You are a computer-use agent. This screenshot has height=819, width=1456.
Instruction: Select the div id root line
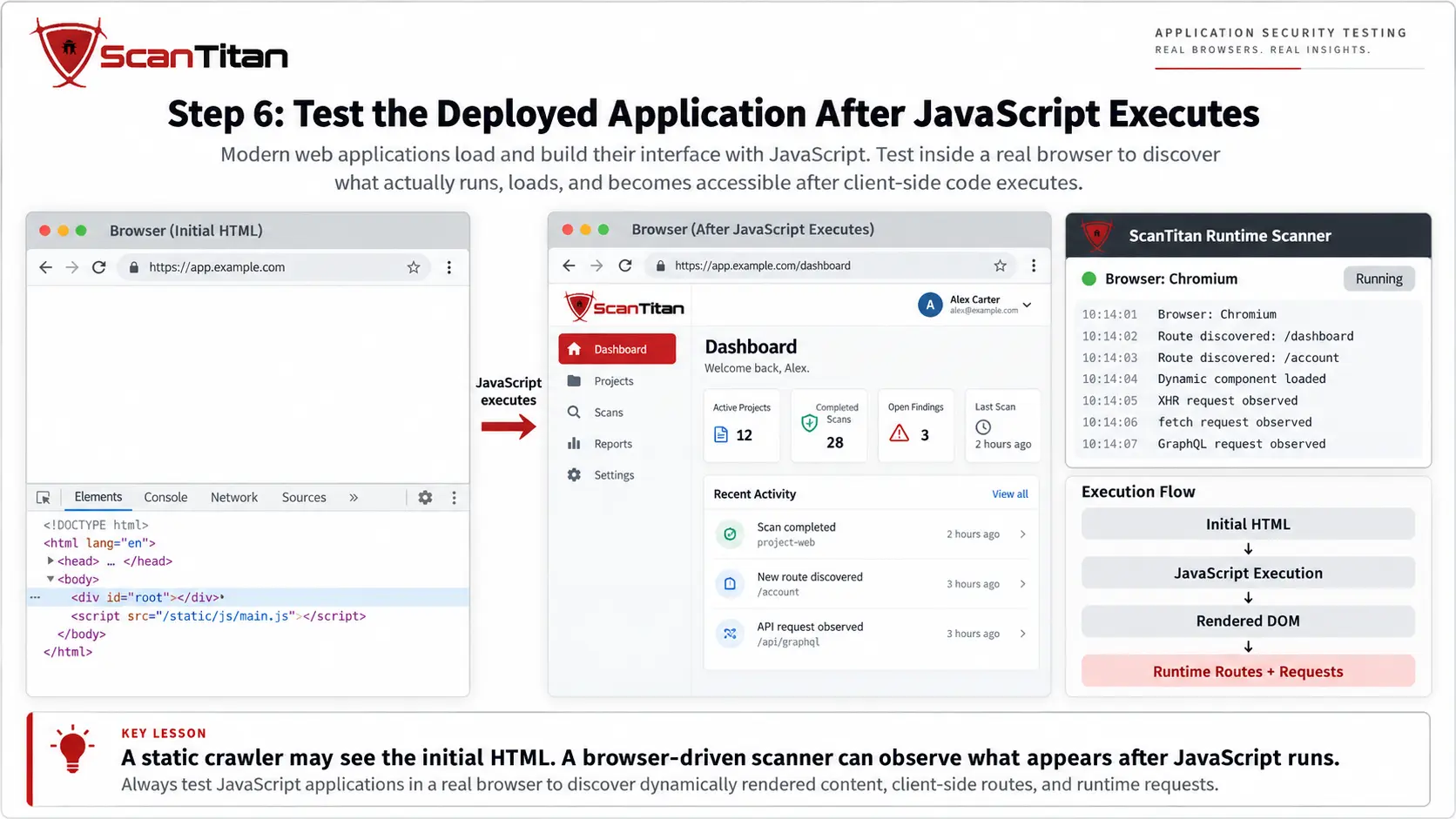[x=248, y=597]
